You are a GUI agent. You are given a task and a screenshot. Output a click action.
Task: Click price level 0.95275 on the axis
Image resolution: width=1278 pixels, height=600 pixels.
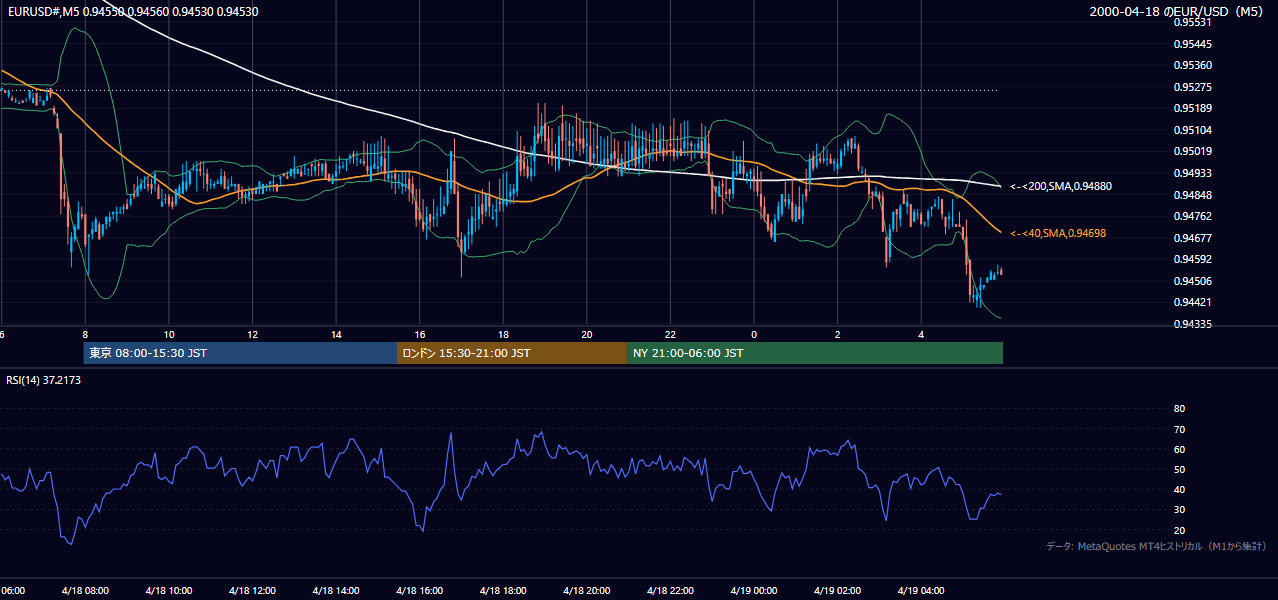(1192, 87)
